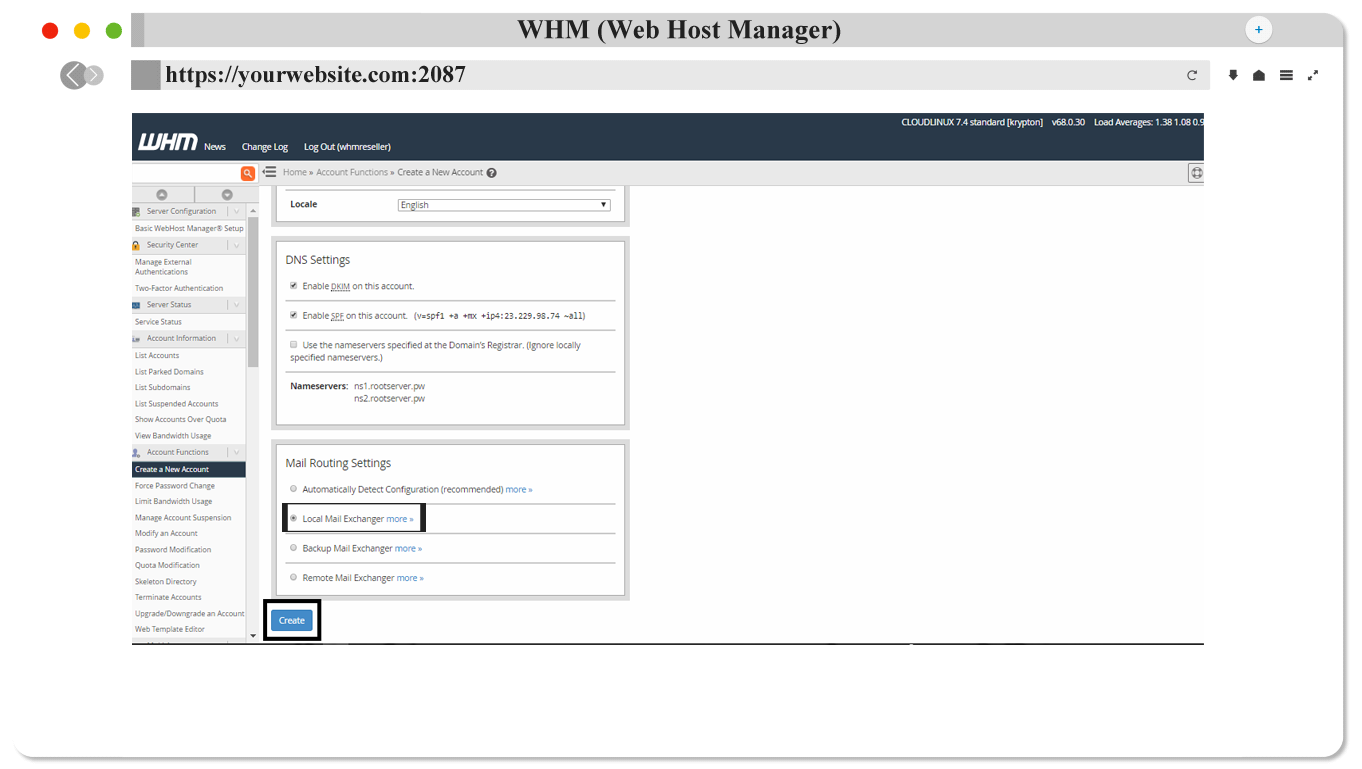Click the Account Information section icon
The height and width of the screenshot is (769, 1362).
[x=136, y=339]
